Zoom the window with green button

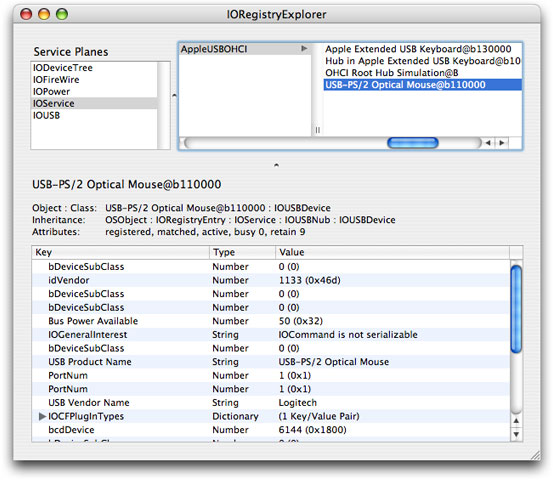coord(62,14)
